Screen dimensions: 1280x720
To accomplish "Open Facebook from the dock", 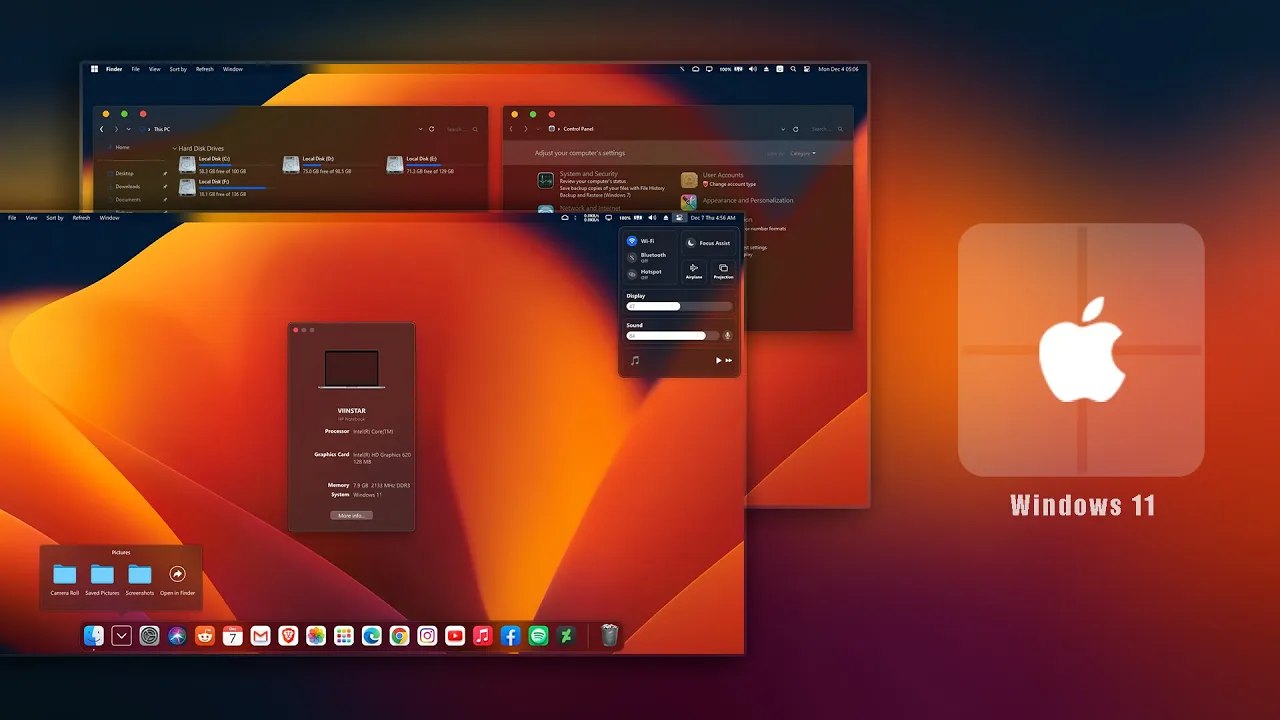I will [x=510, y=636].
